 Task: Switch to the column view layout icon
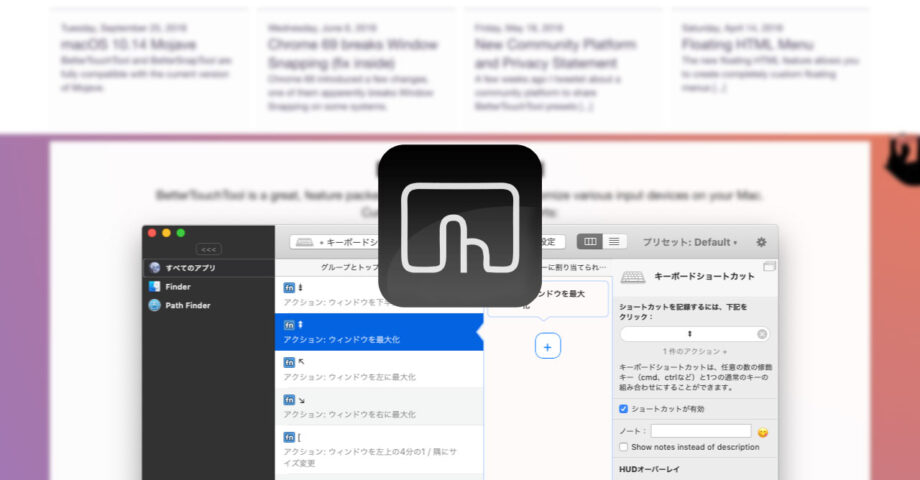[590, 242]
